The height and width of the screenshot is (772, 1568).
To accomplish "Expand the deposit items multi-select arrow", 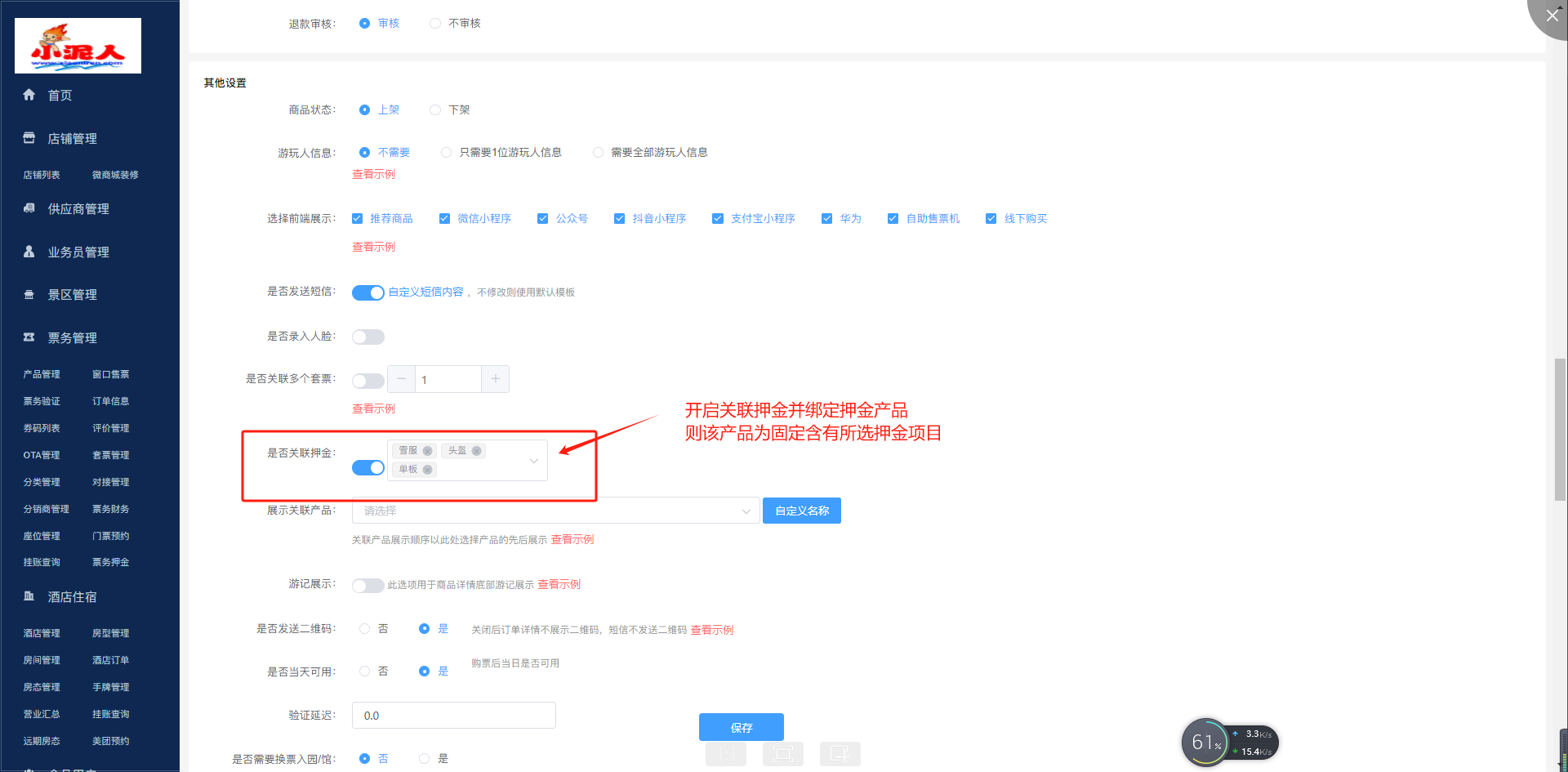I will point(533,461).
